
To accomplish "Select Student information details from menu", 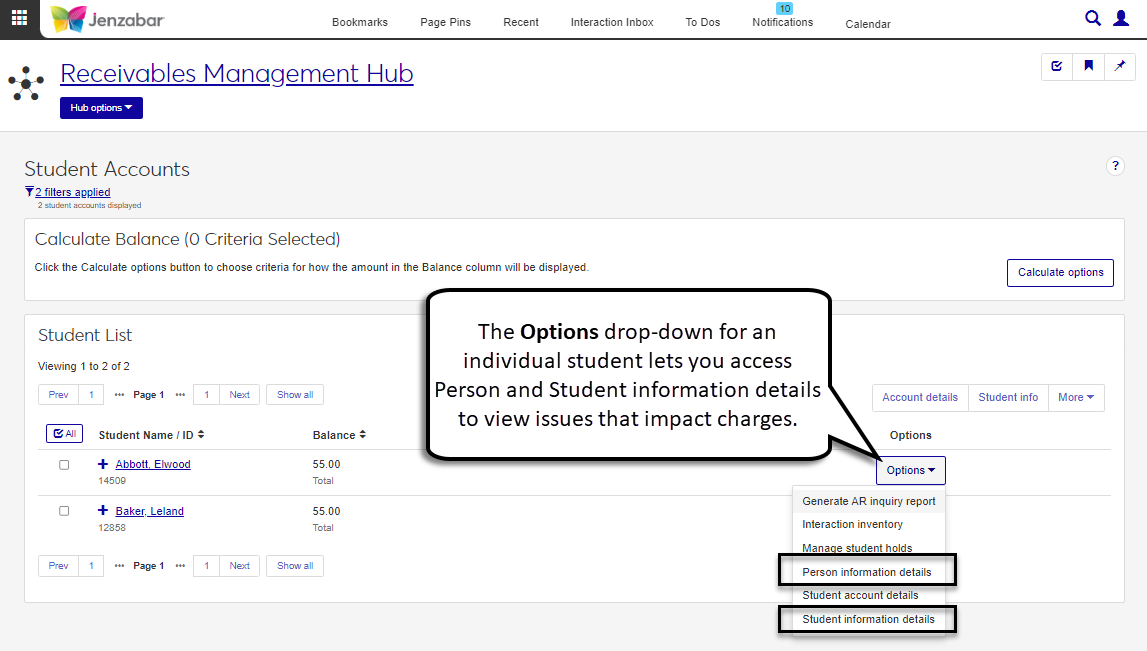I will point(868,619).
